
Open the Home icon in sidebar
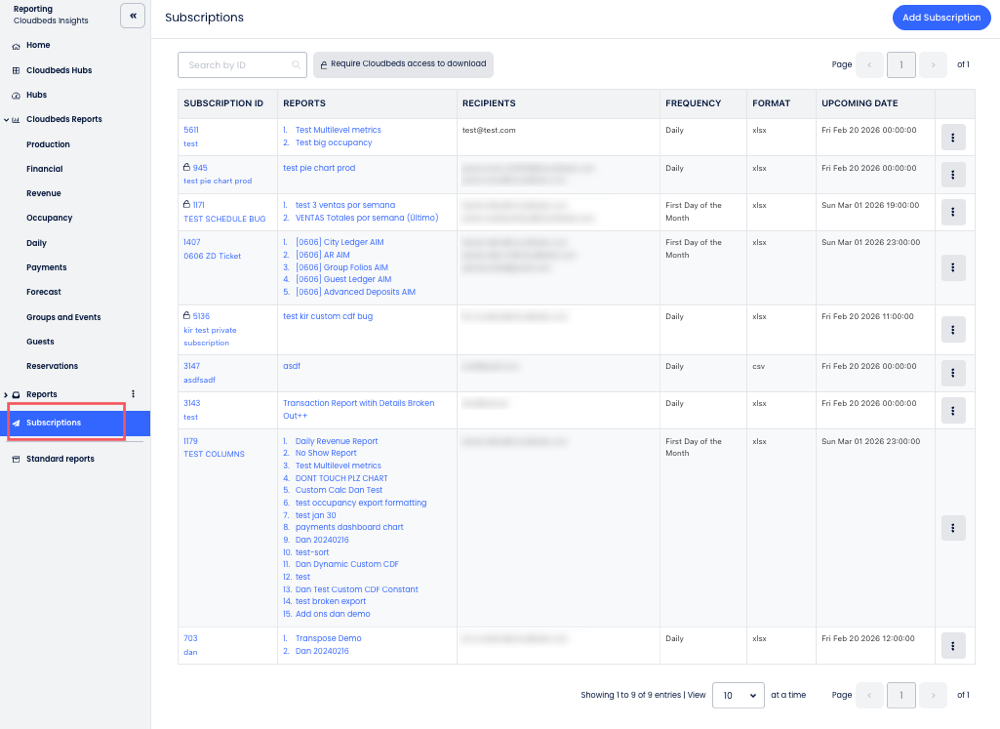[x=16, y=46]
